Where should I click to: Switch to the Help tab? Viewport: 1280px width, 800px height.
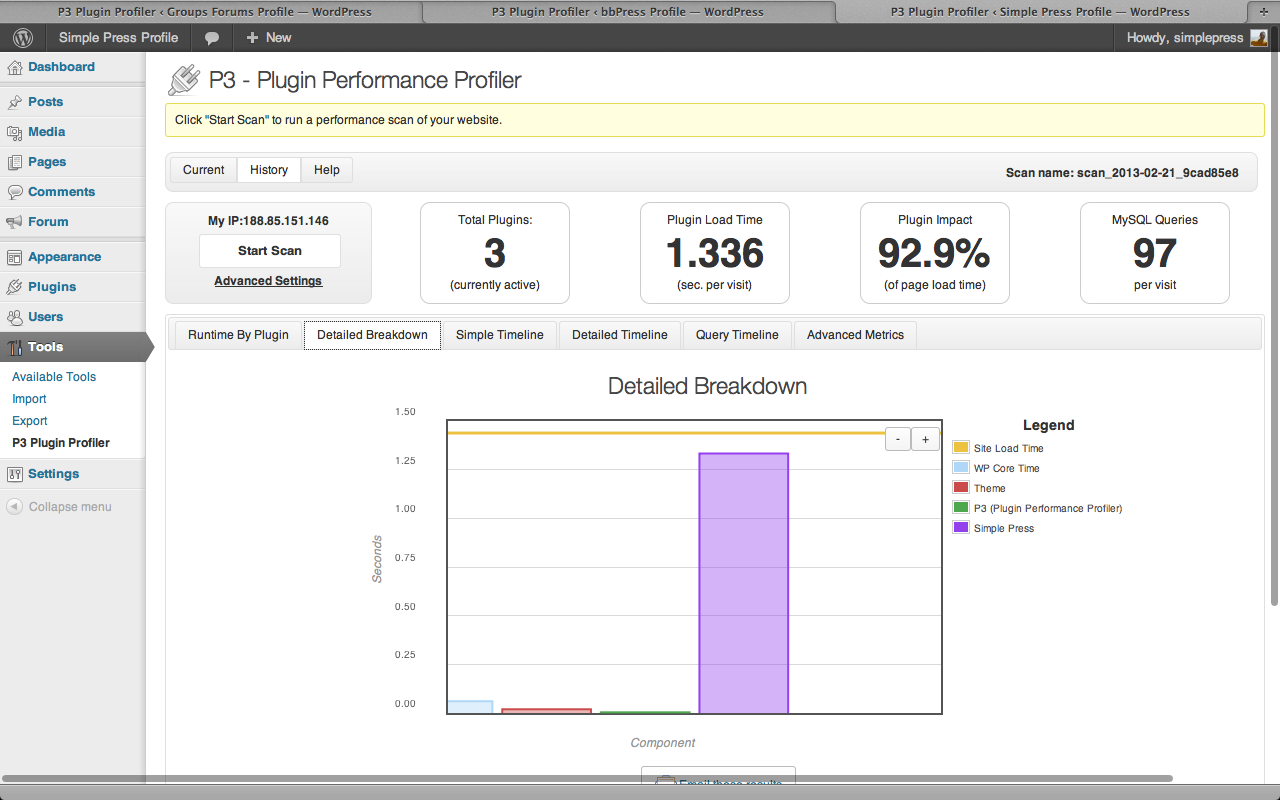(x=327, y=170)
